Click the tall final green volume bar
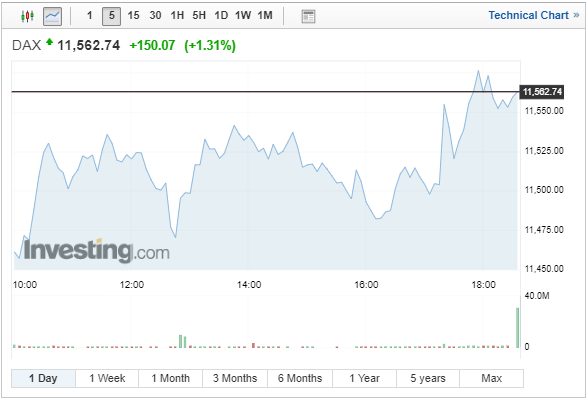Viewport: 588px width, 400px height. 518,328
